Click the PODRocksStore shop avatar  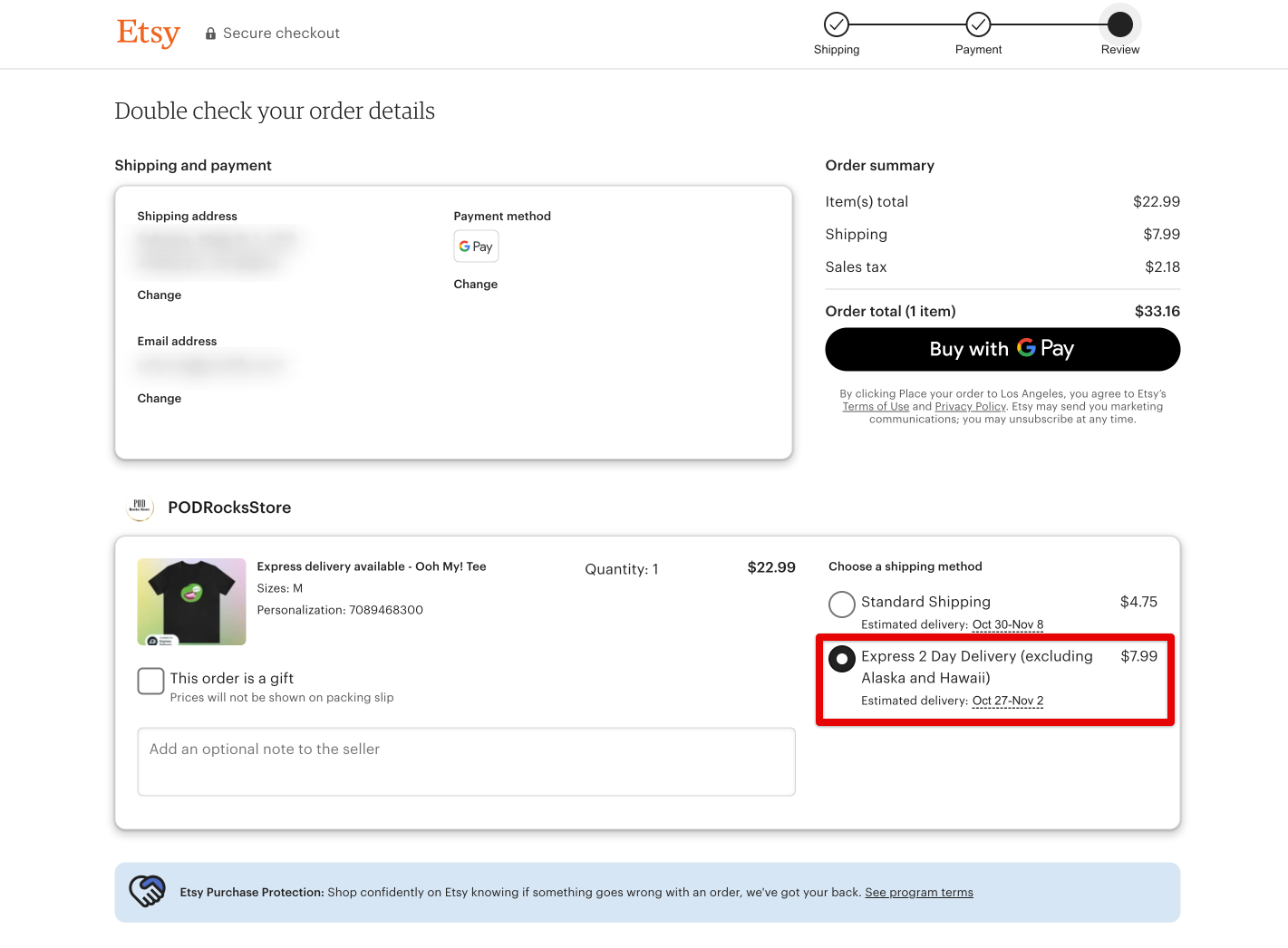140,508
